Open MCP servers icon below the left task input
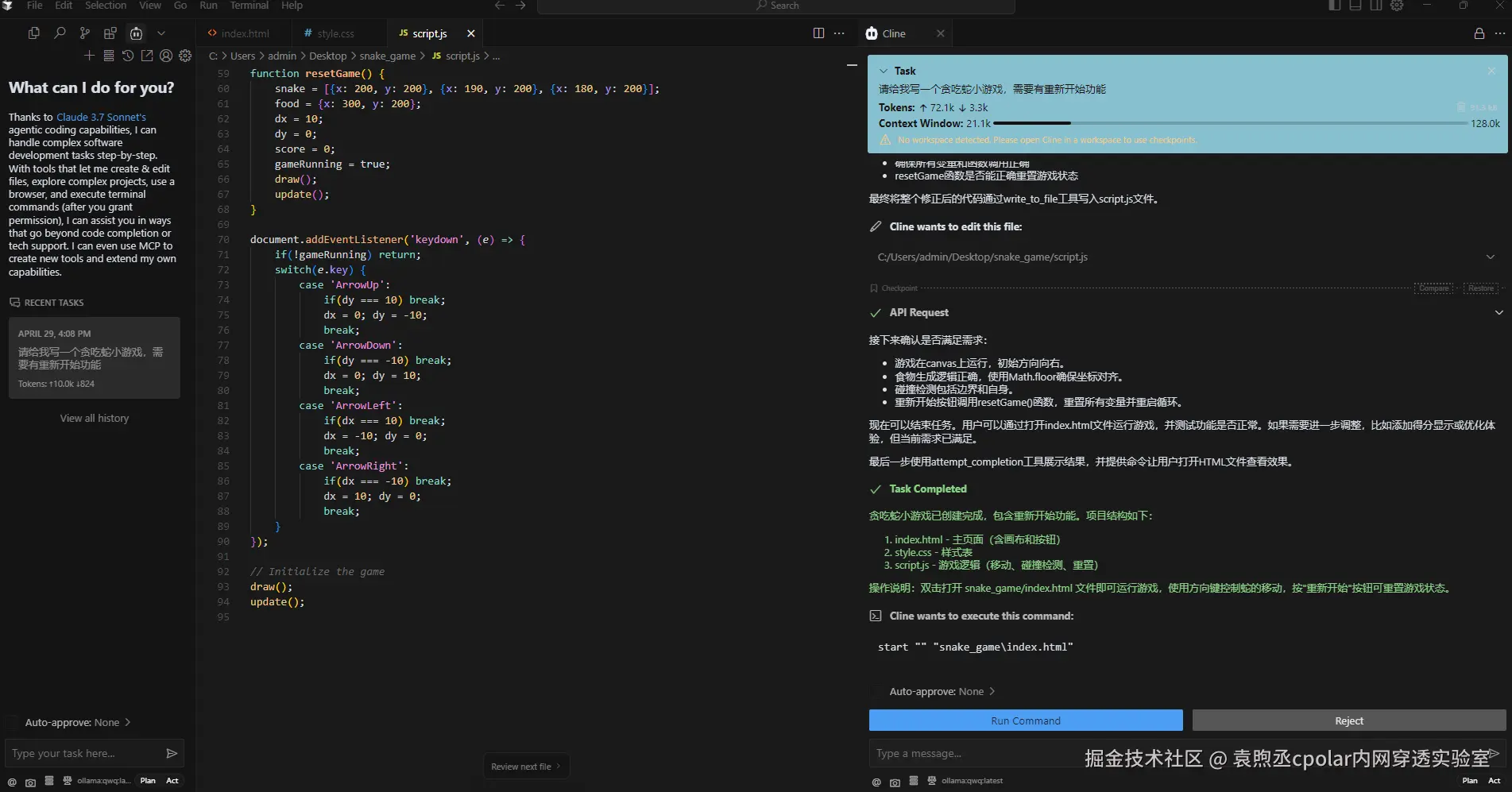Screen dimensions: 1512x792 click(x=49, y=781)
